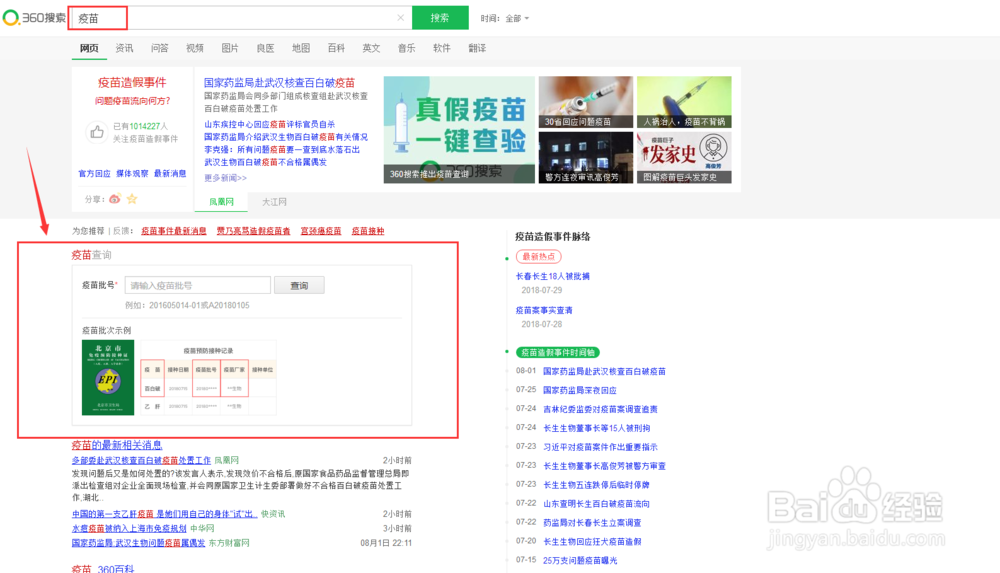This screenshot has height=573, width=1000.
Task: Open 长生生物五连跌停后临时停牌 timeline item
Action: coord(596,485)
